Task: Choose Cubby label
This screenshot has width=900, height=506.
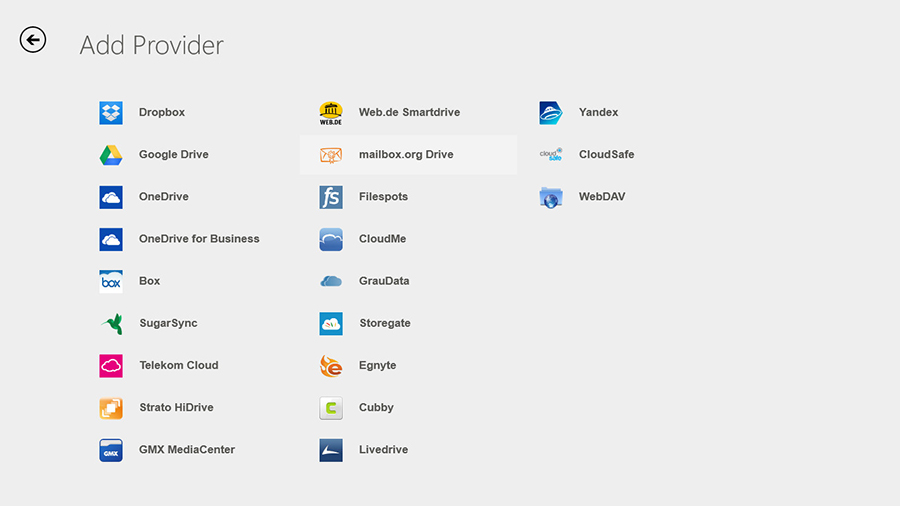Action: [x=376, y=407]
